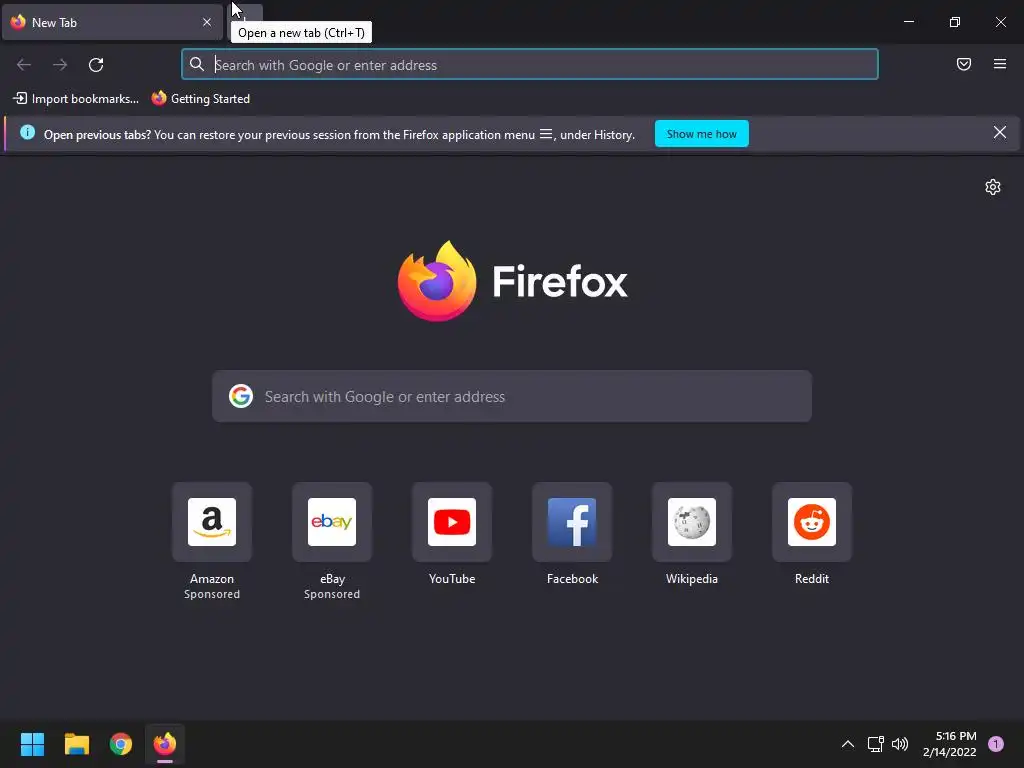Open the volume tray icon

pos(900,744)
